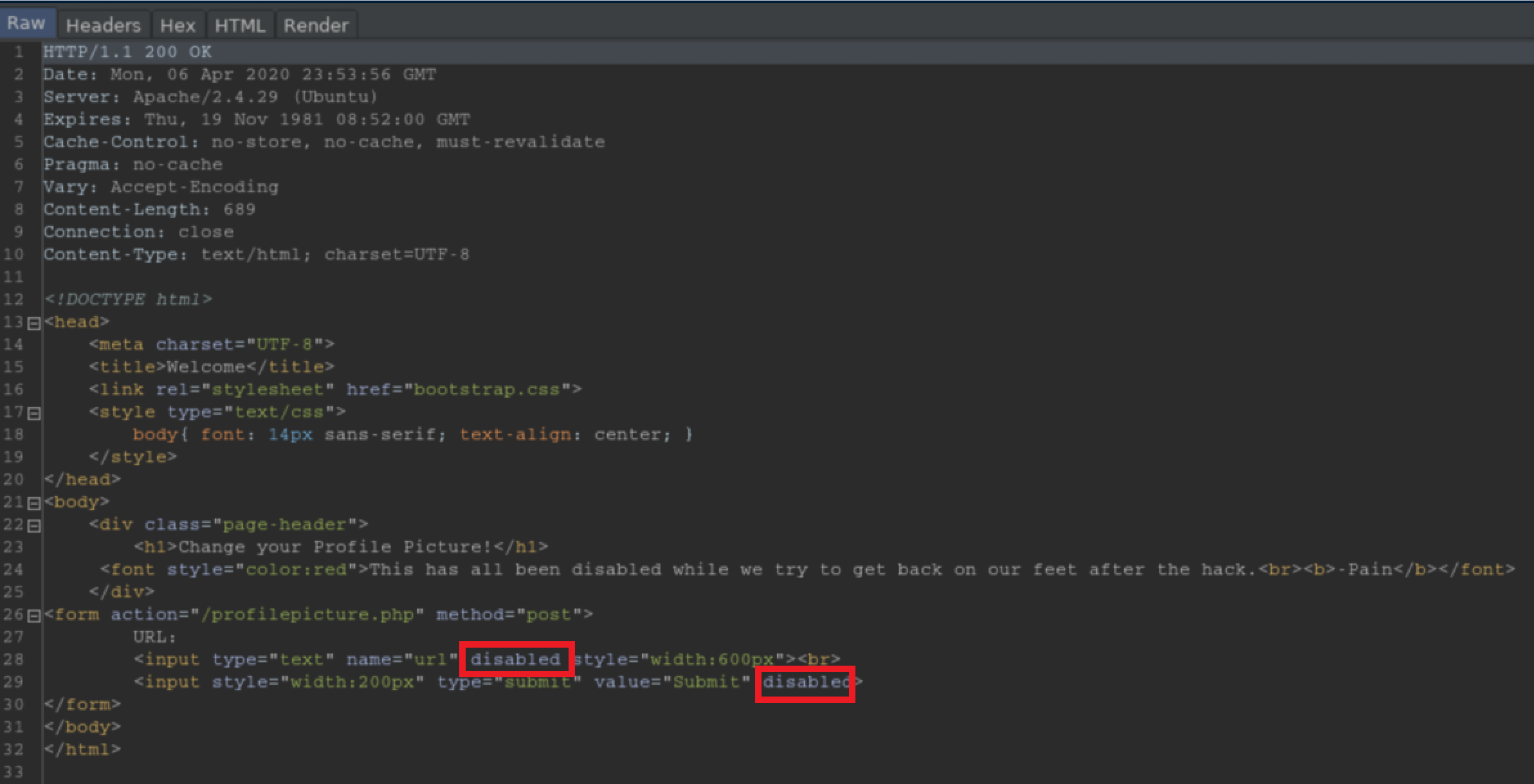Collapse the head tag fold marker
The image size is (1534, 784).
pos(34,323)
